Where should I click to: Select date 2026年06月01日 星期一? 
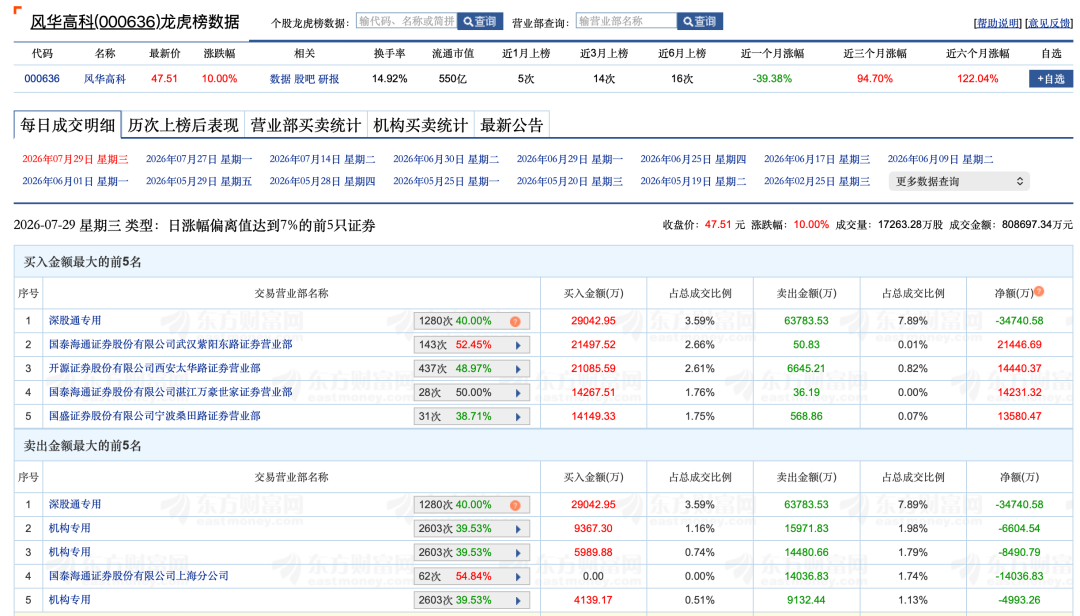pos(75,181)
